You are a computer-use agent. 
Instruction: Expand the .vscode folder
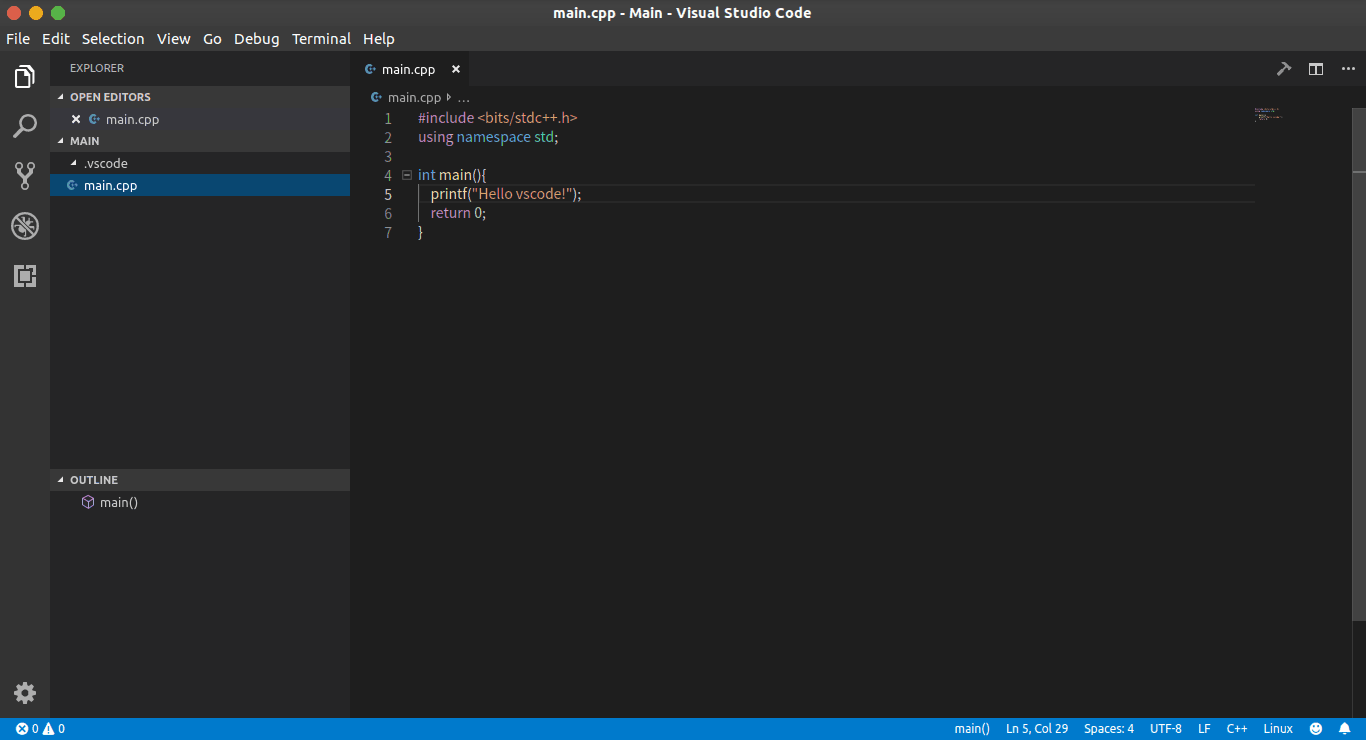point(104,162)
